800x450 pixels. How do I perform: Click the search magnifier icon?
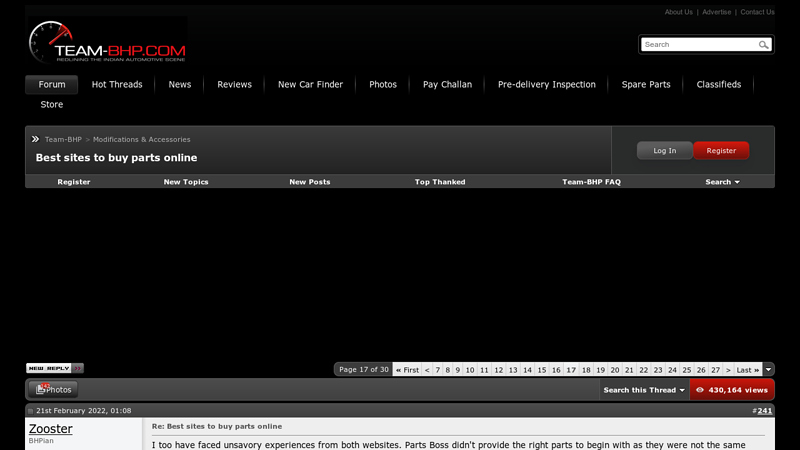click(764, 45)
